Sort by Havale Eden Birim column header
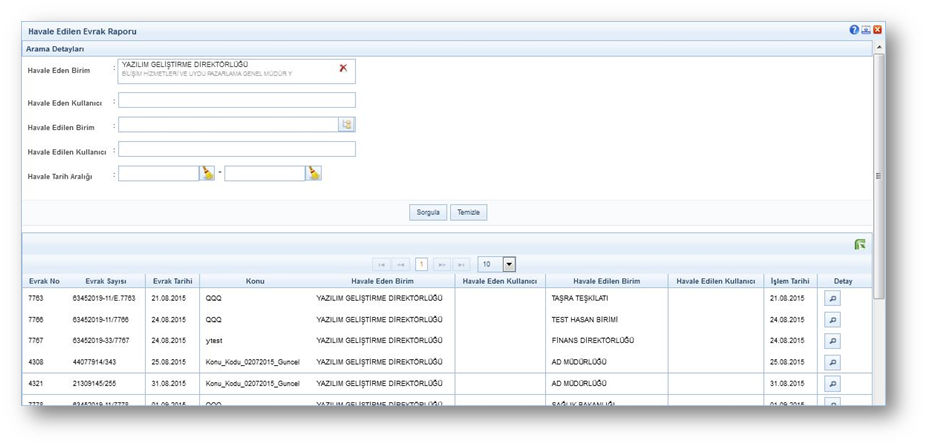 [x=382, y=281]
